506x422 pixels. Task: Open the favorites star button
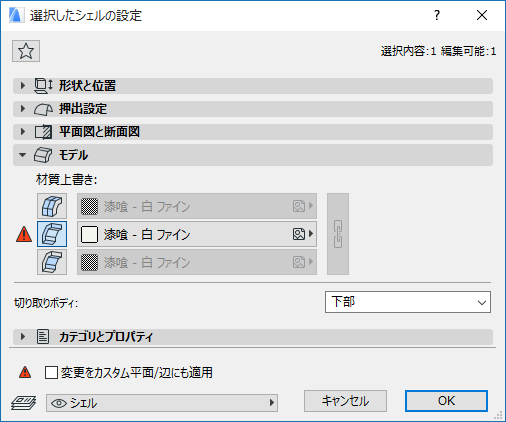(26, 51)
